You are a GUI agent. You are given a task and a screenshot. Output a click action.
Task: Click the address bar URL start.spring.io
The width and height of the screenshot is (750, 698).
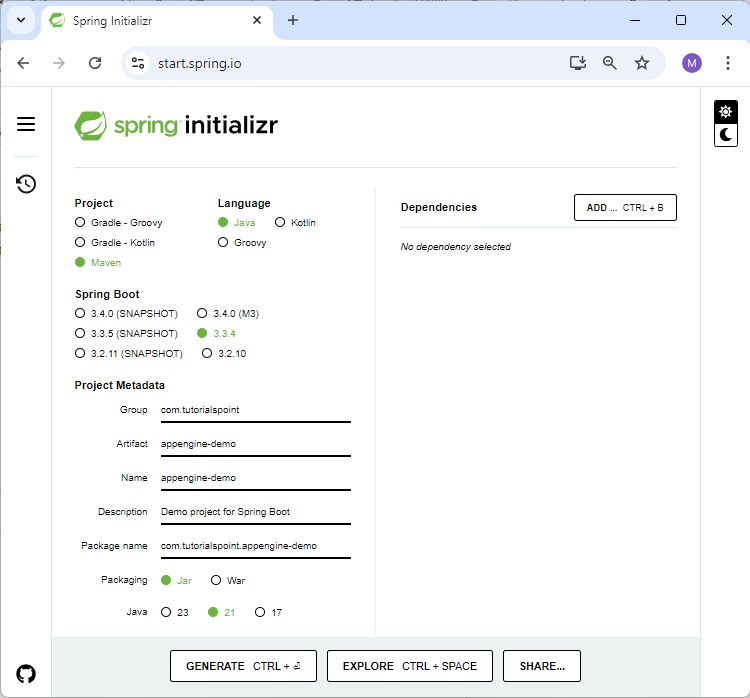(199, 63)
